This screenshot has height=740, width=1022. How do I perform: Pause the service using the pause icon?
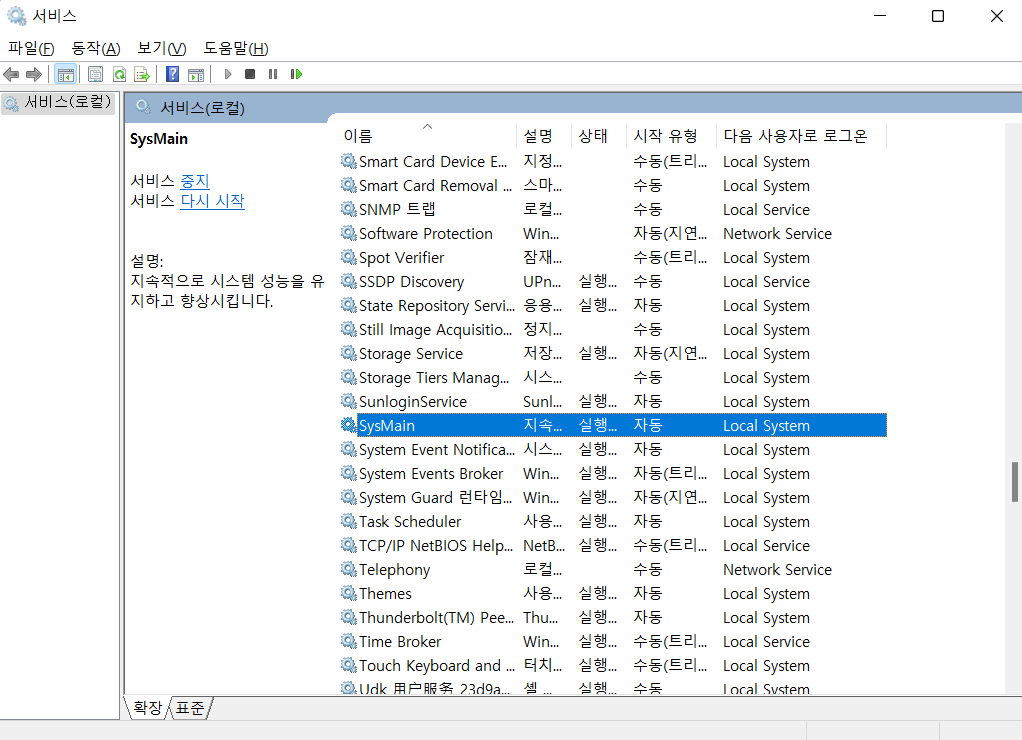coord(272,73)
